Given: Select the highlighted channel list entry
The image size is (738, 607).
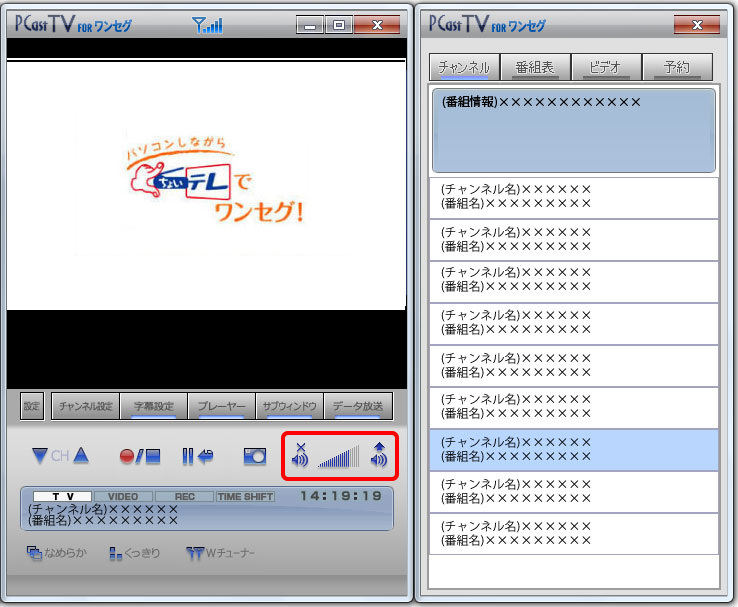Looking at the screenshot, I should (x=574, y=450).
